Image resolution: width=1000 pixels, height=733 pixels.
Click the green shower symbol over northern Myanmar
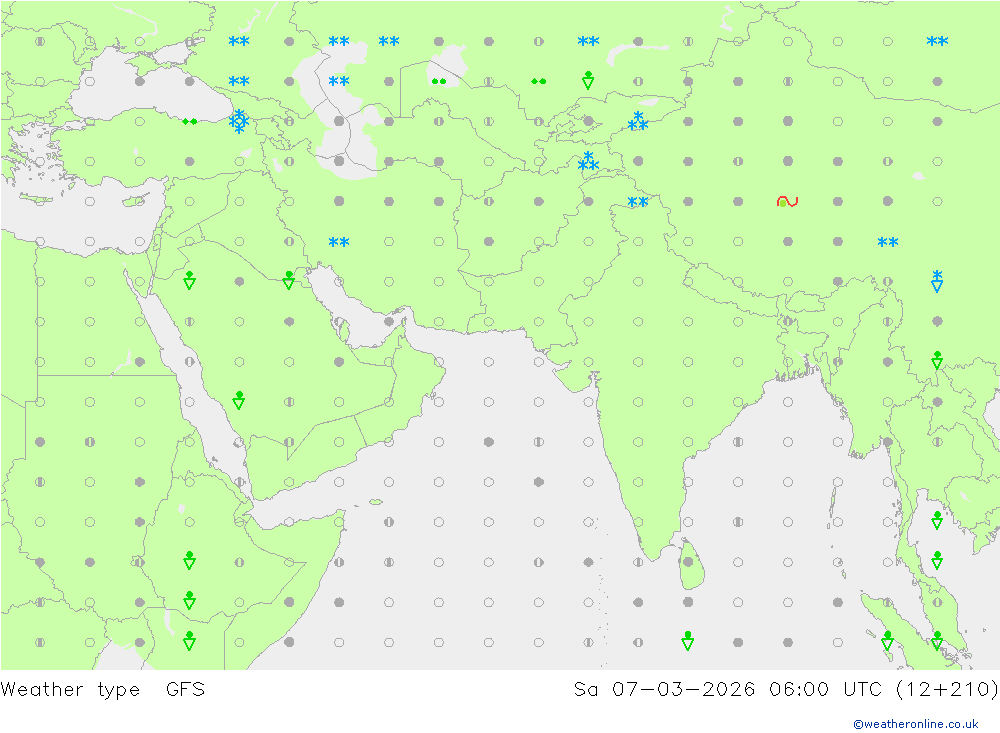pos(937,360)
